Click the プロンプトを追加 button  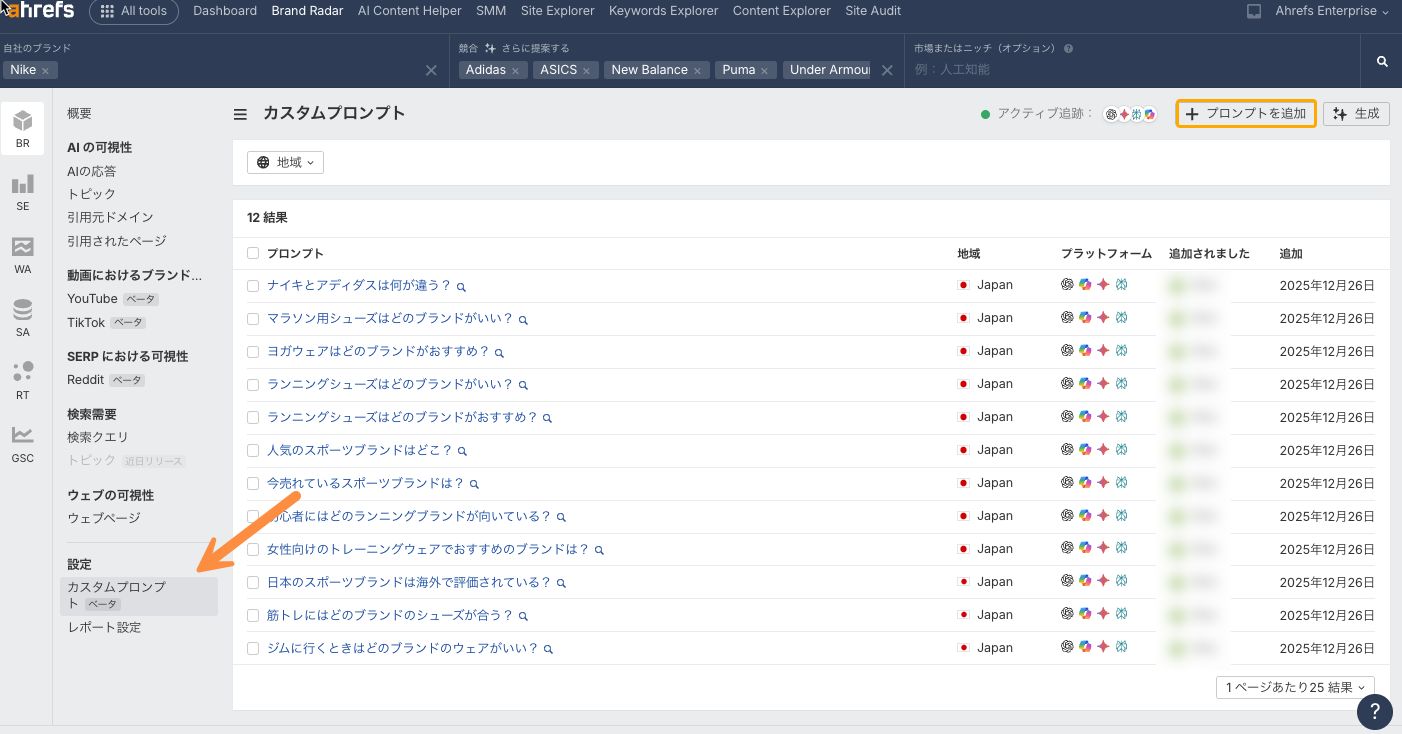tap(1245, 114)
